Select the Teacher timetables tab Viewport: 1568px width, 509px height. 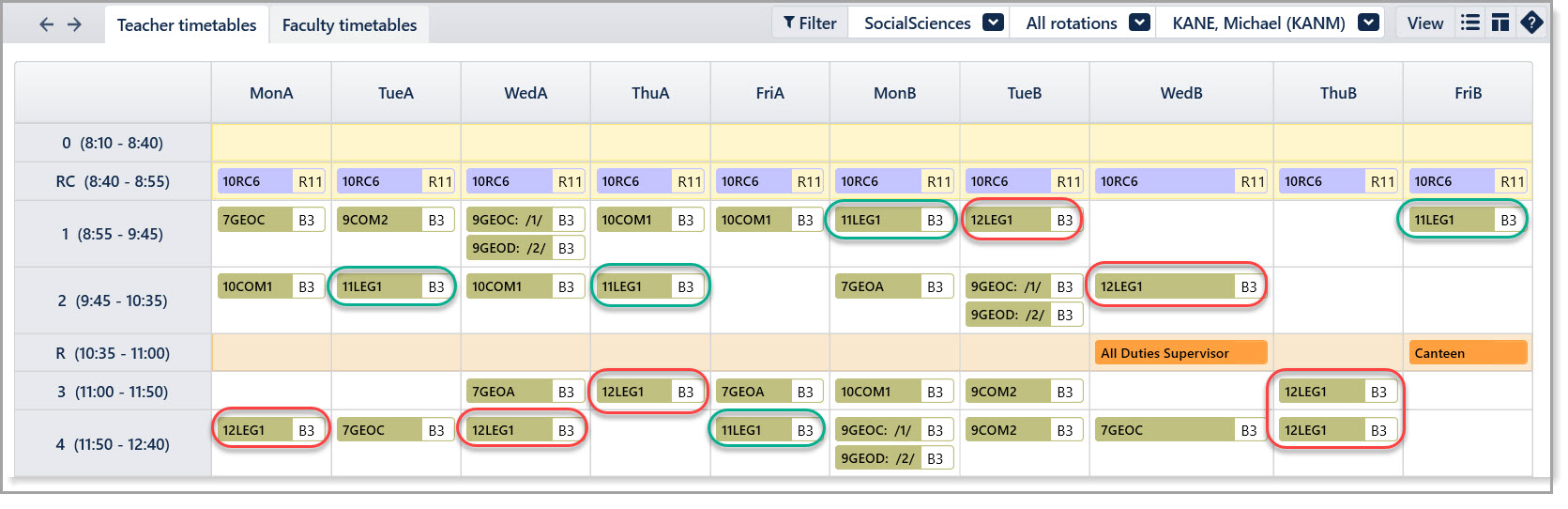(x=187, y=25)
